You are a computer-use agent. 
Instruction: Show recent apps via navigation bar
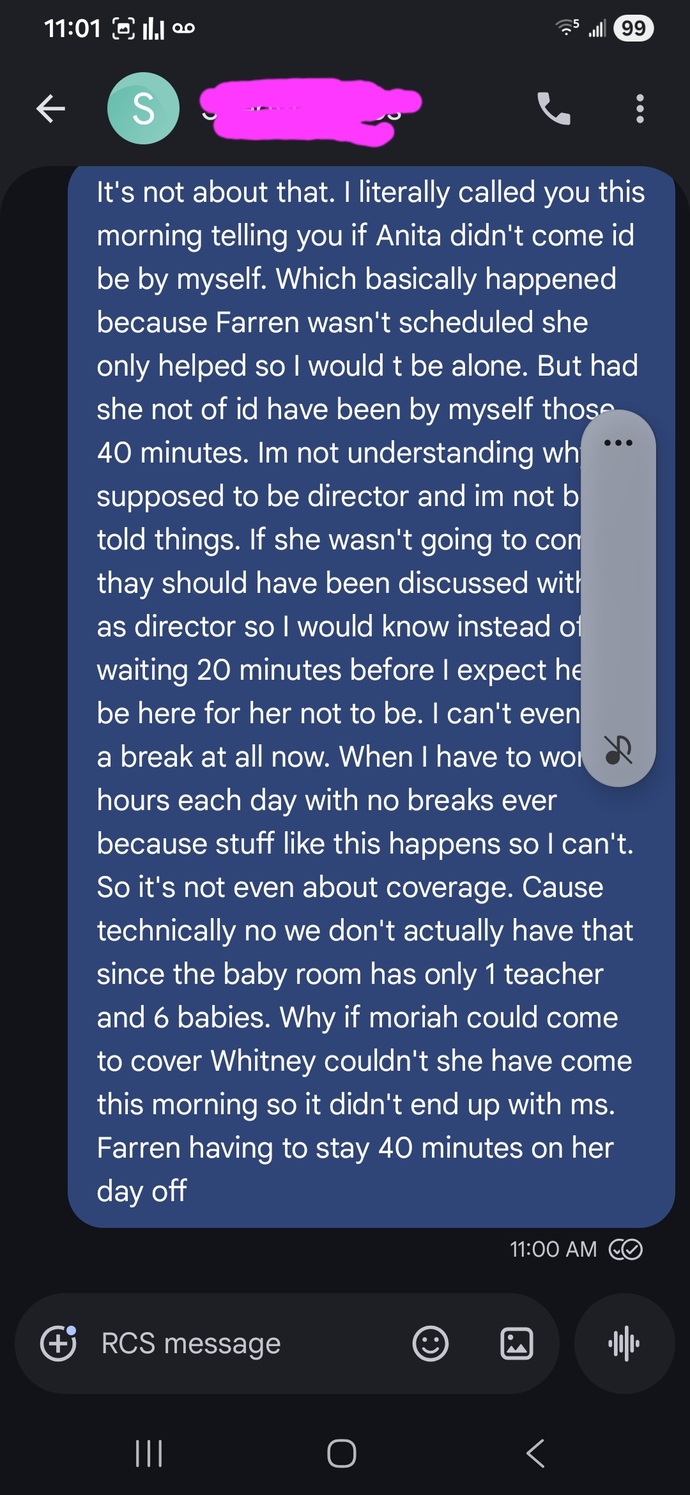[149, 1453]
